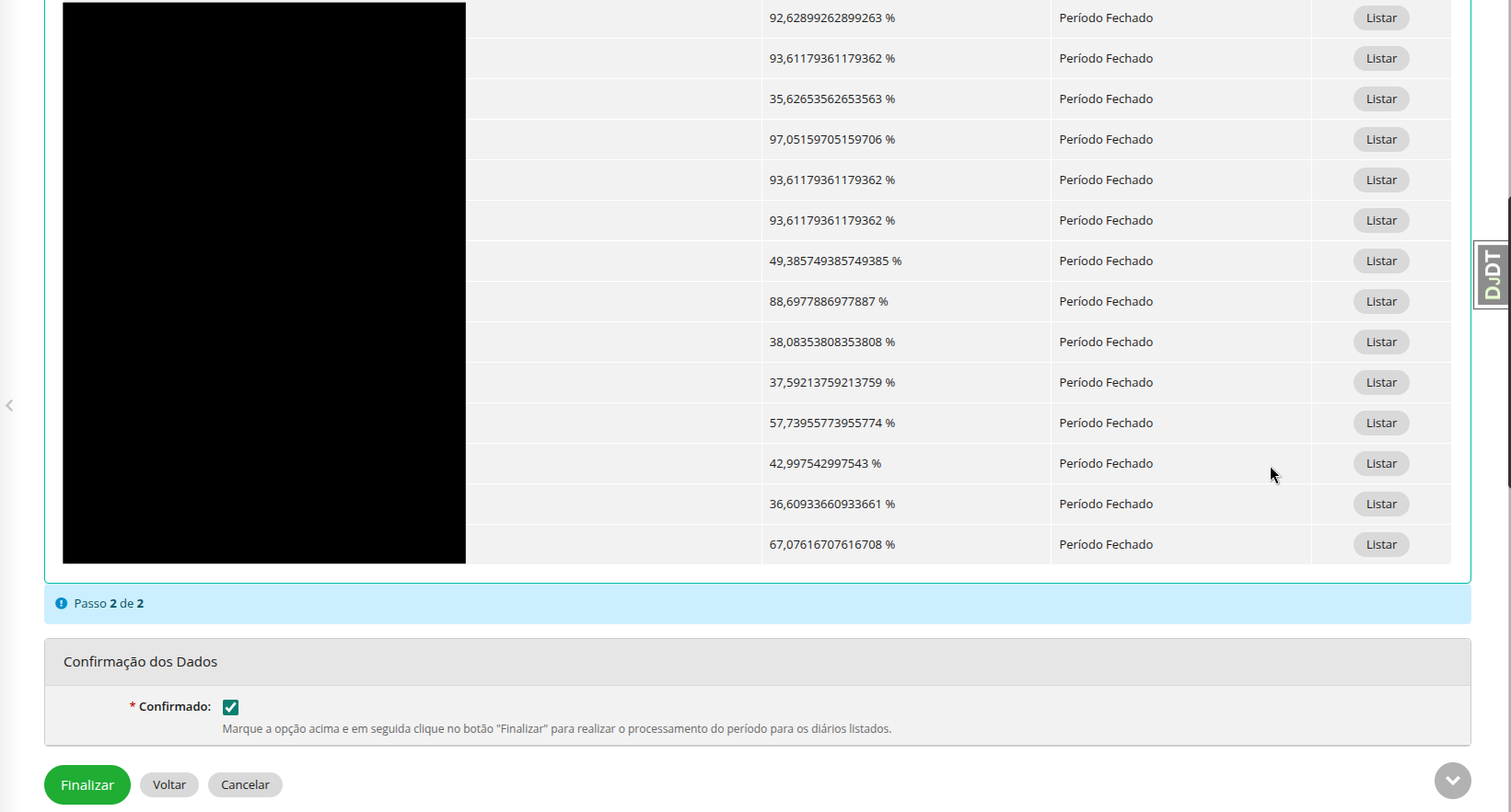
Task: Click Listar in the 35,62653562653563 % row
Action: coord(1381,99)
